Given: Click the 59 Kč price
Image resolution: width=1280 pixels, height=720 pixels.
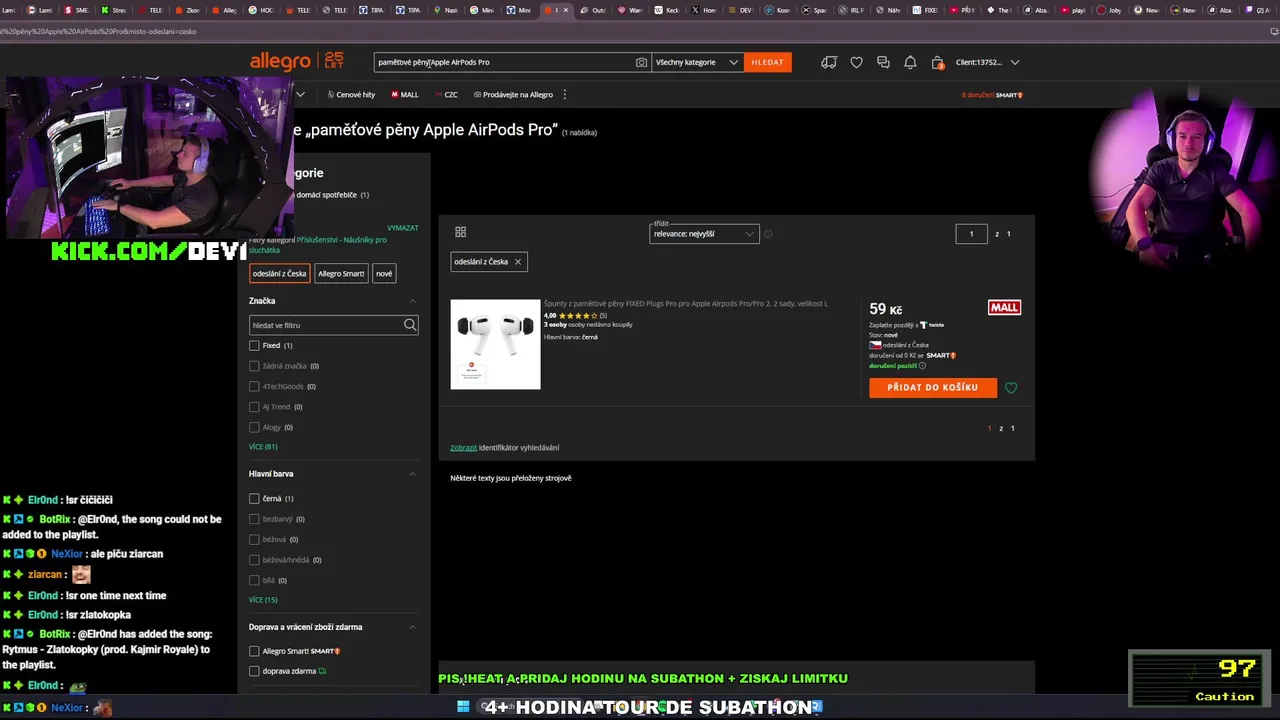Looking at the screenshot, I should pos(886,309).
